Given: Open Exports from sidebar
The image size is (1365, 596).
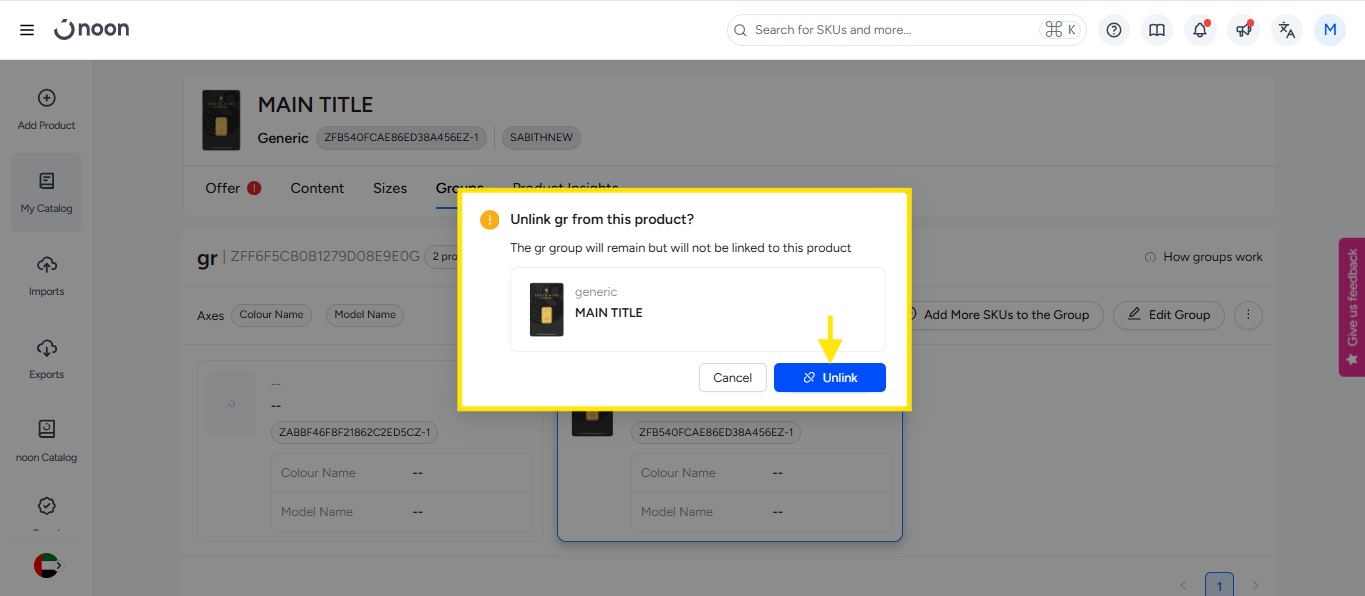Looking at the screenshot, I should pyautogui.click(x=46, y=358).
